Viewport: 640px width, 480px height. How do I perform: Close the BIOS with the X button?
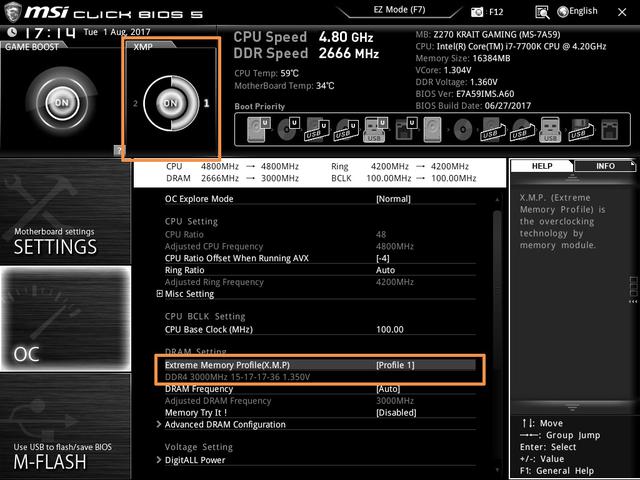(x=622, y=12)
